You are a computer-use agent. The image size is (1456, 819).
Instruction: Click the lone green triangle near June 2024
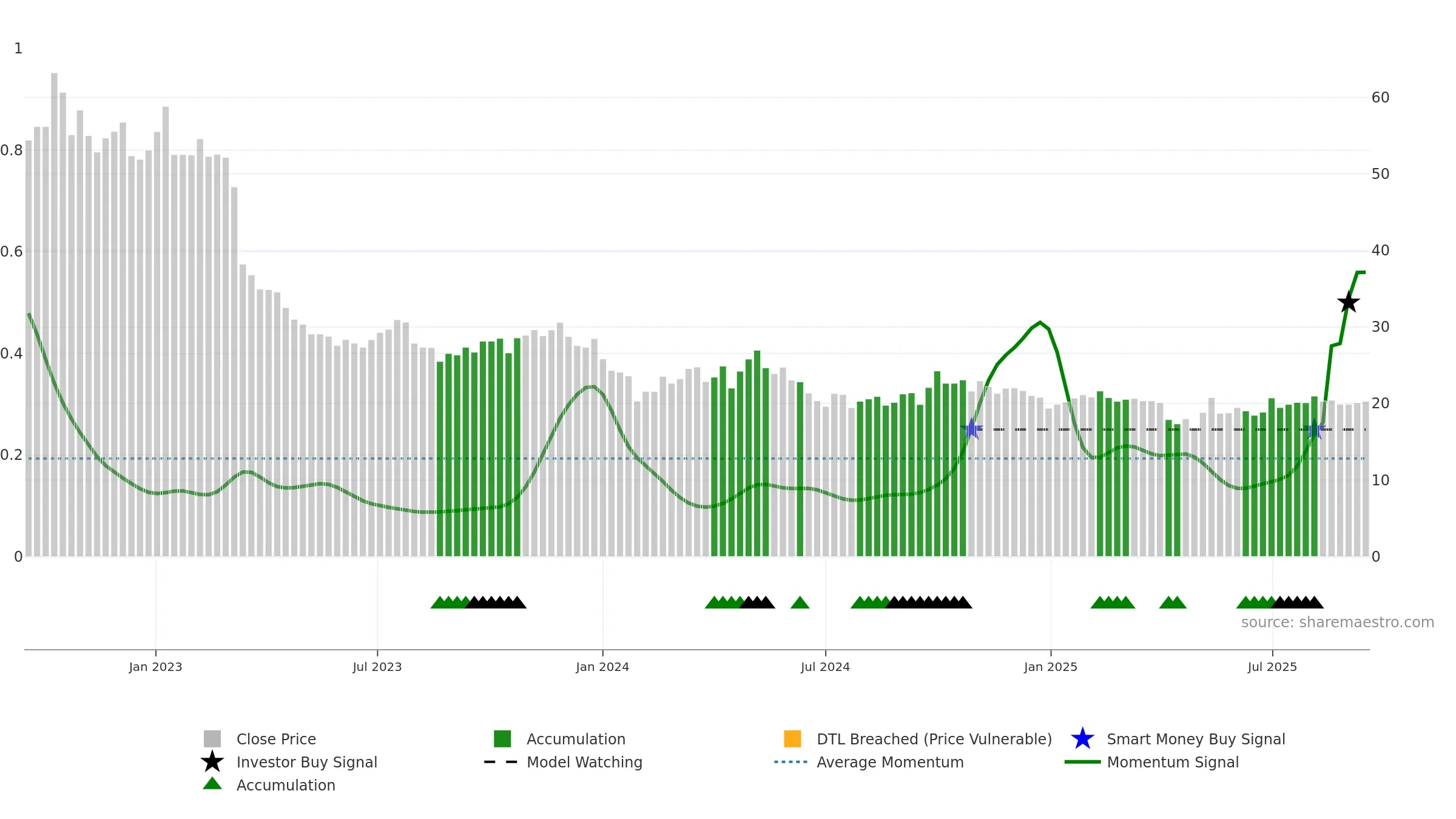point(800,602)
